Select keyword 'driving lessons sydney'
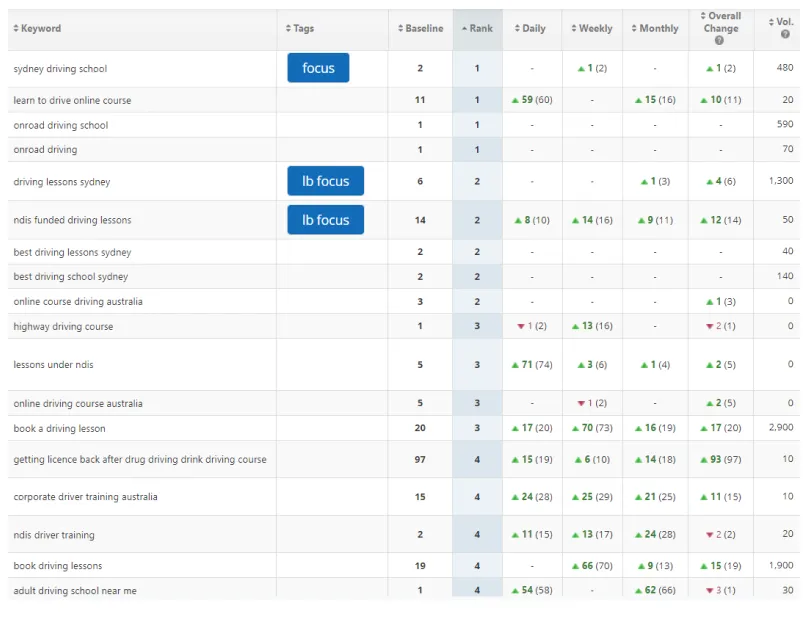 (61, 182)
